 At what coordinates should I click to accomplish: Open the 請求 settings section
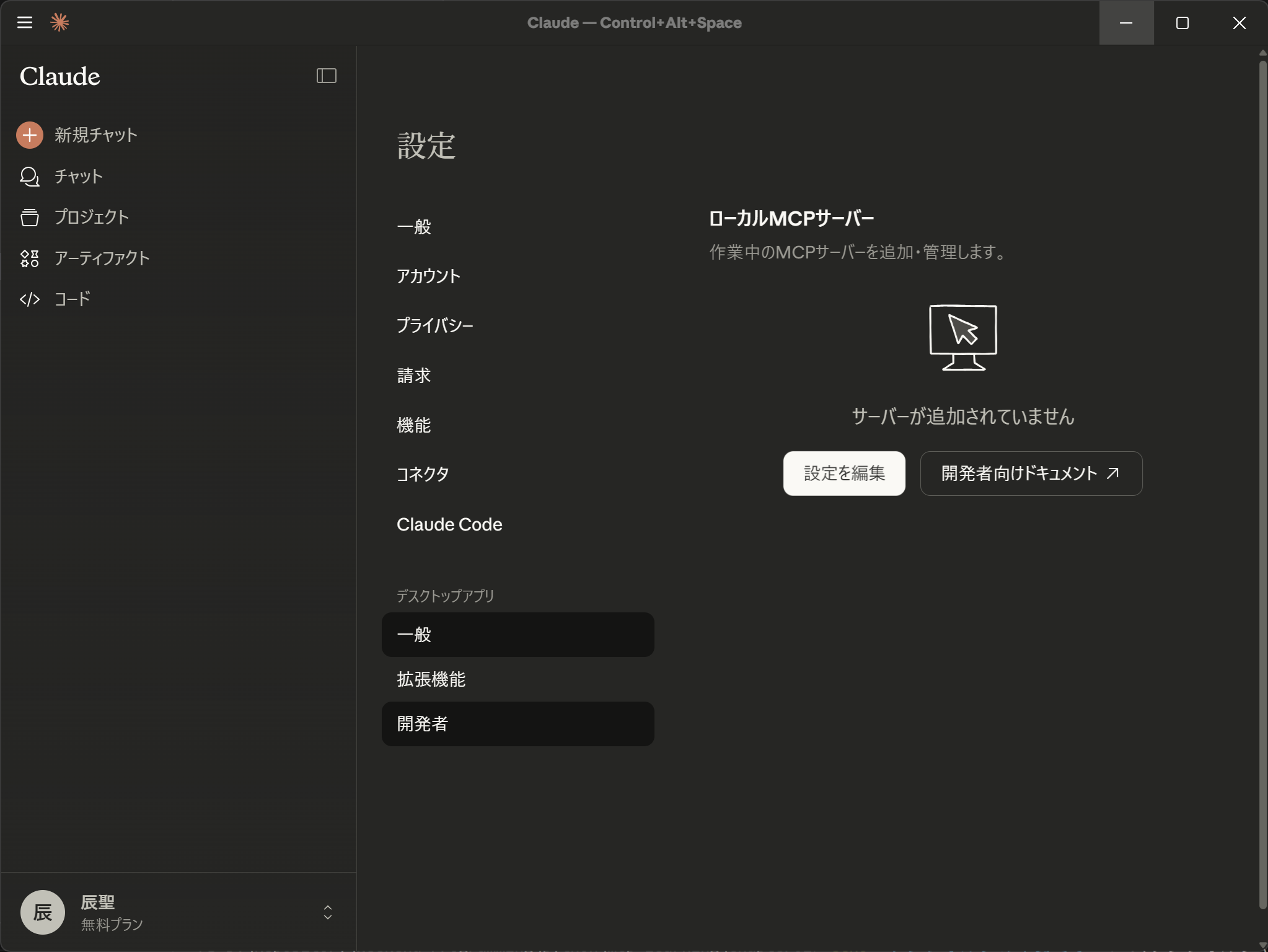pos(414,376)
